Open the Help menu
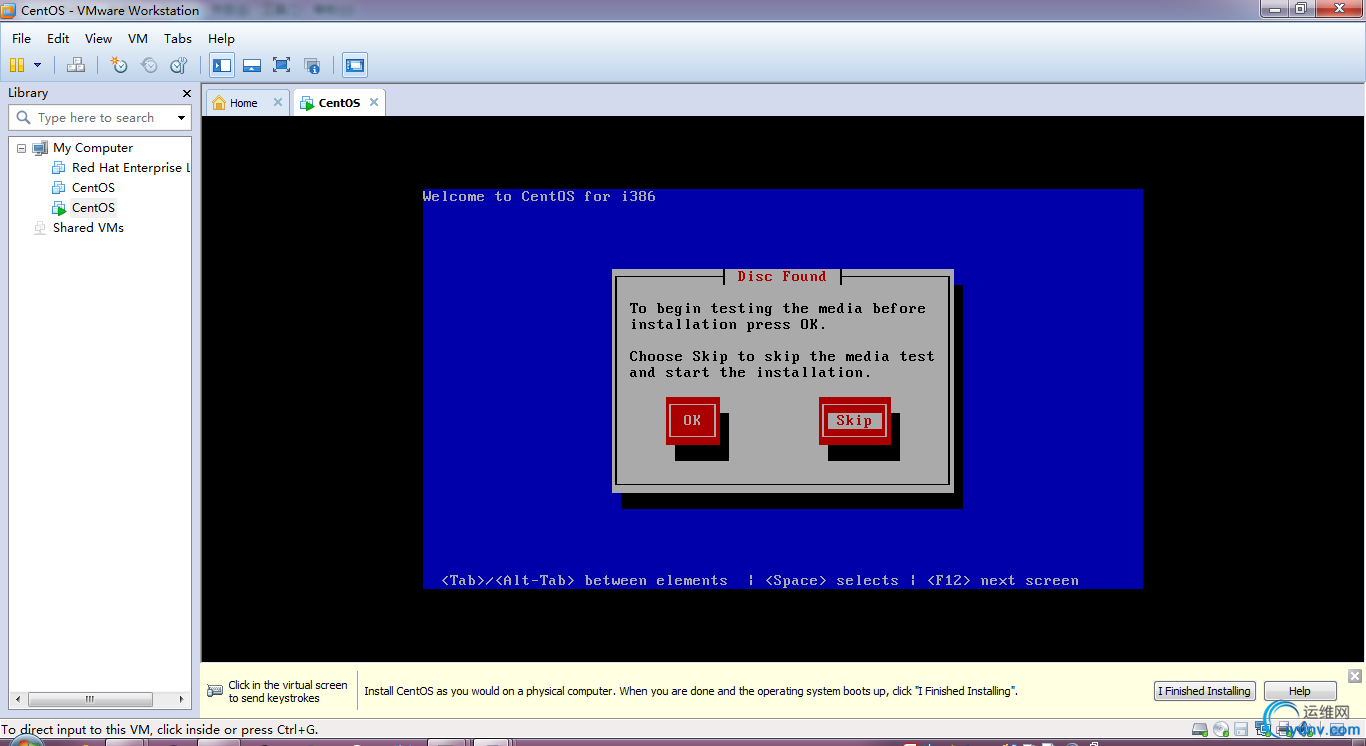 [221, 38]
